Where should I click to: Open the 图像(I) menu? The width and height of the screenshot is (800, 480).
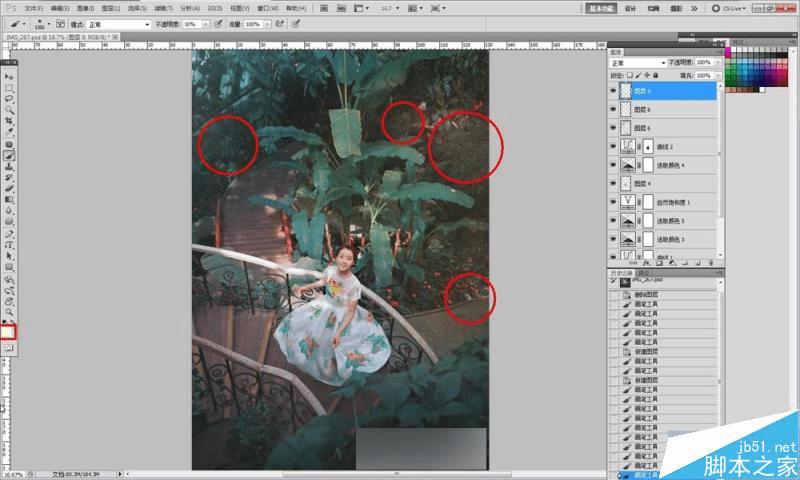pos(83,7)
